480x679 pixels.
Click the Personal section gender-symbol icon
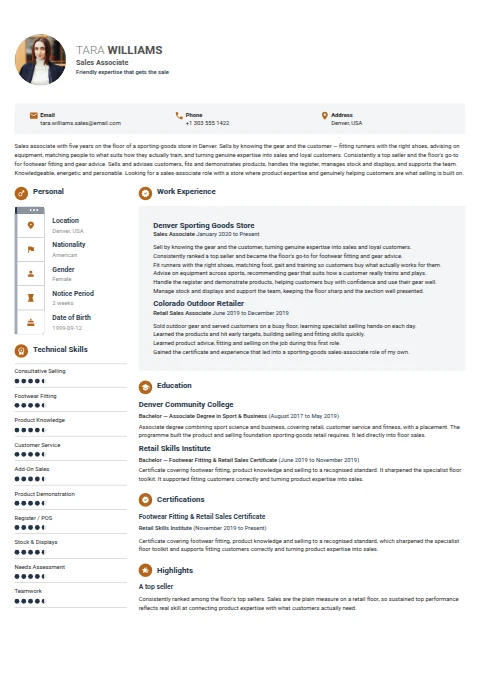[21, 193]
